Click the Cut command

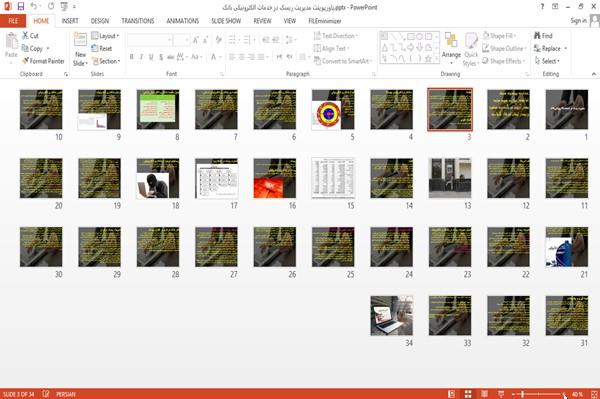30,36
